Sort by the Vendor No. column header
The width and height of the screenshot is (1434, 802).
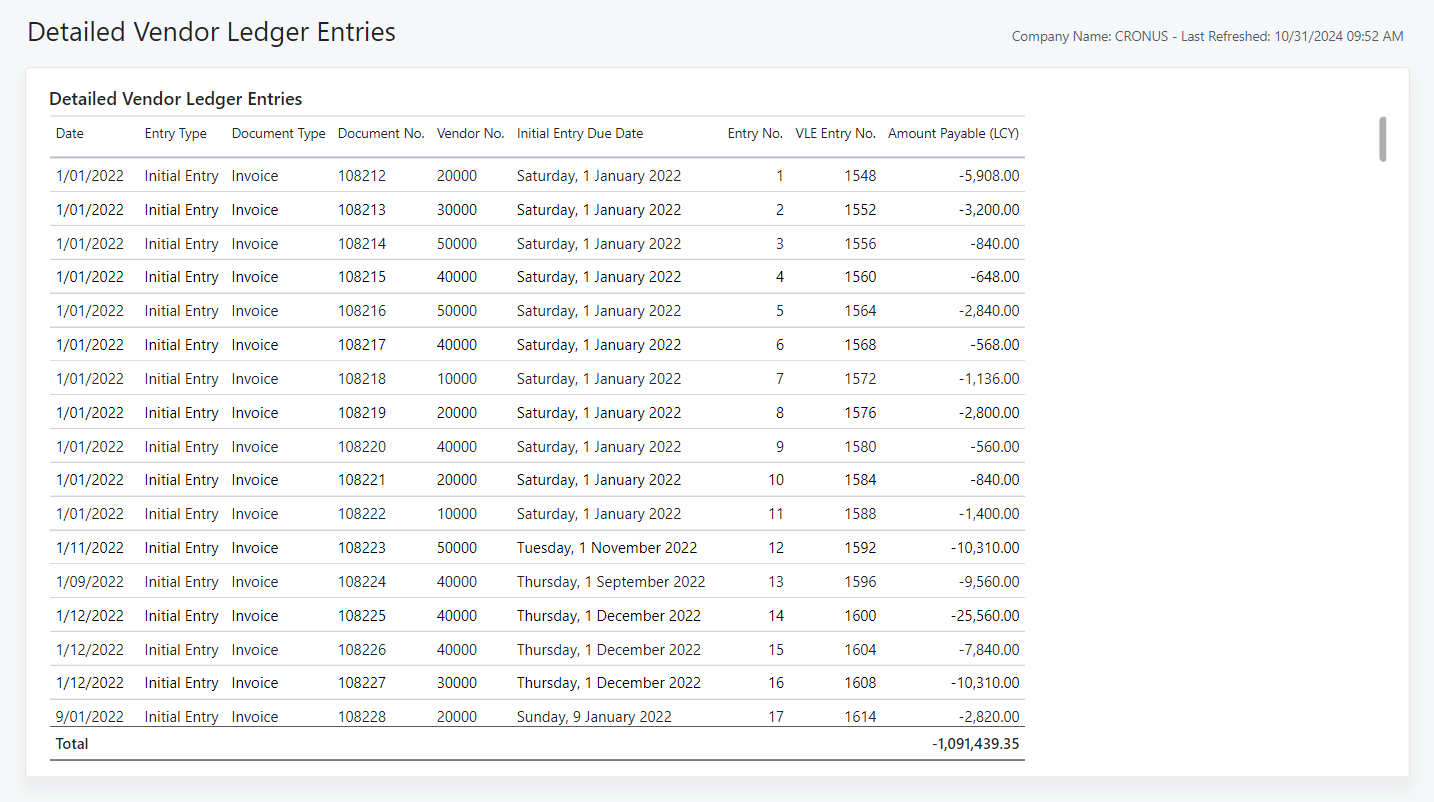(x=470, y=133)
